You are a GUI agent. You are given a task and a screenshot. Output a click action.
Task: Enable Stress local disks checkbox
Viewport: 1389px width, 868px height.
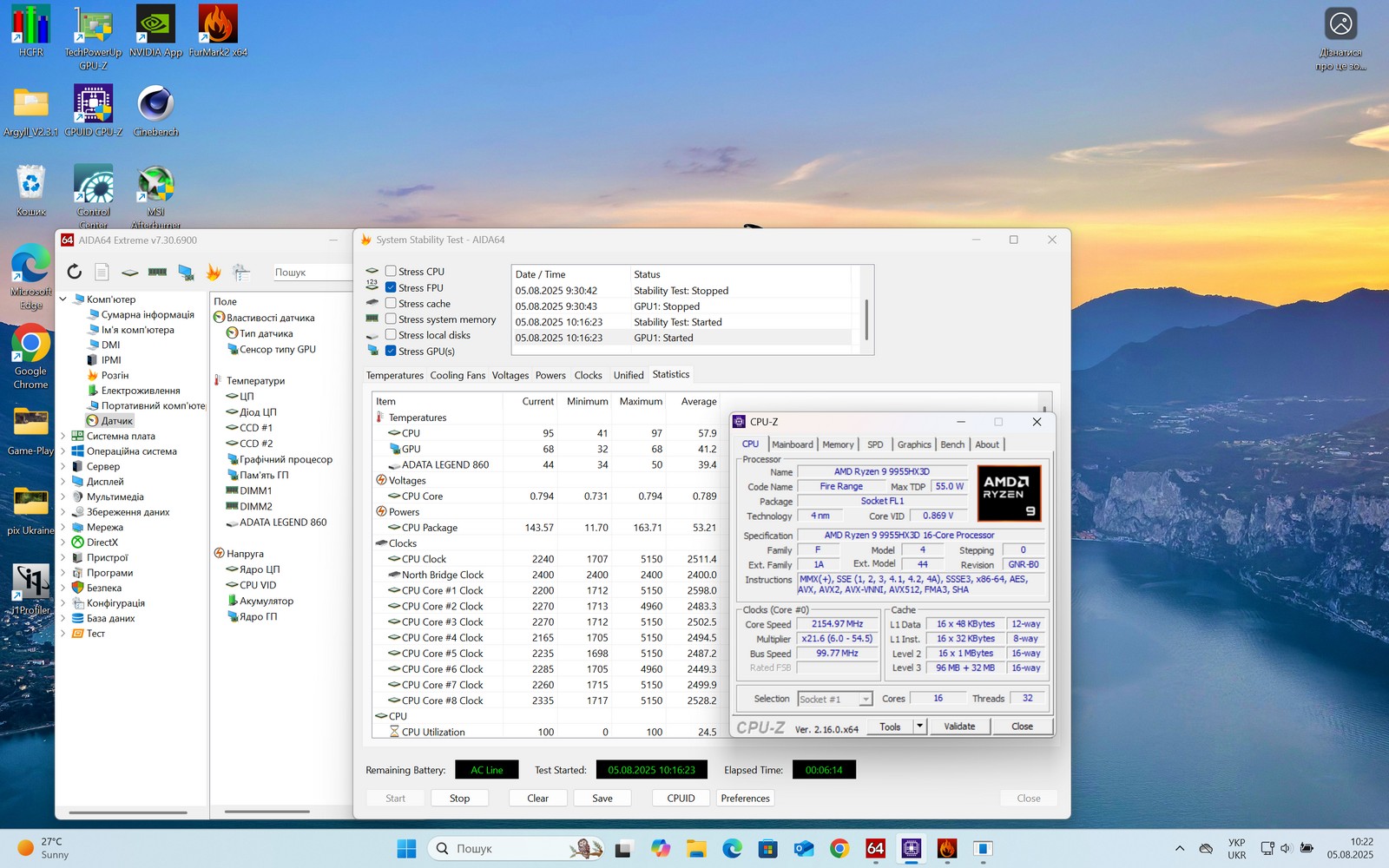(391, 335)
